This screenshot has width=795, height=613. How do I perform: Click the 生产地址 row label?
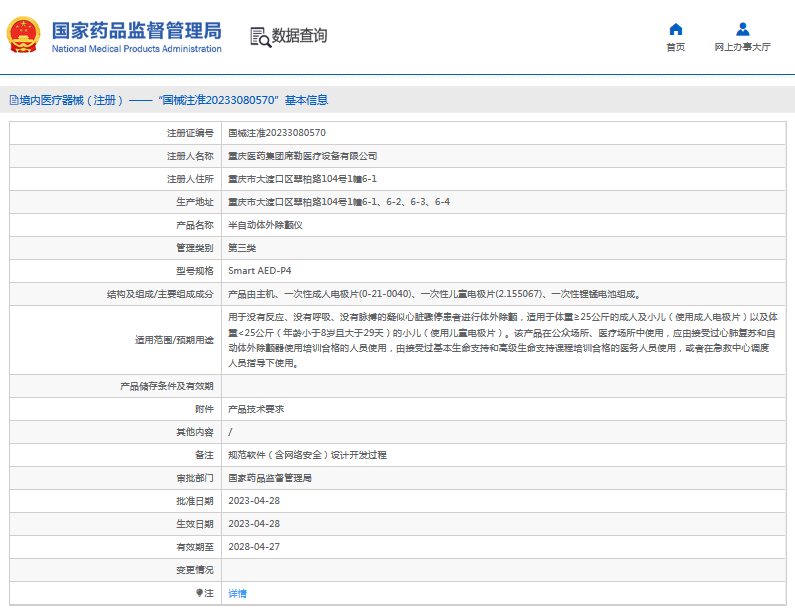point(195,202)
